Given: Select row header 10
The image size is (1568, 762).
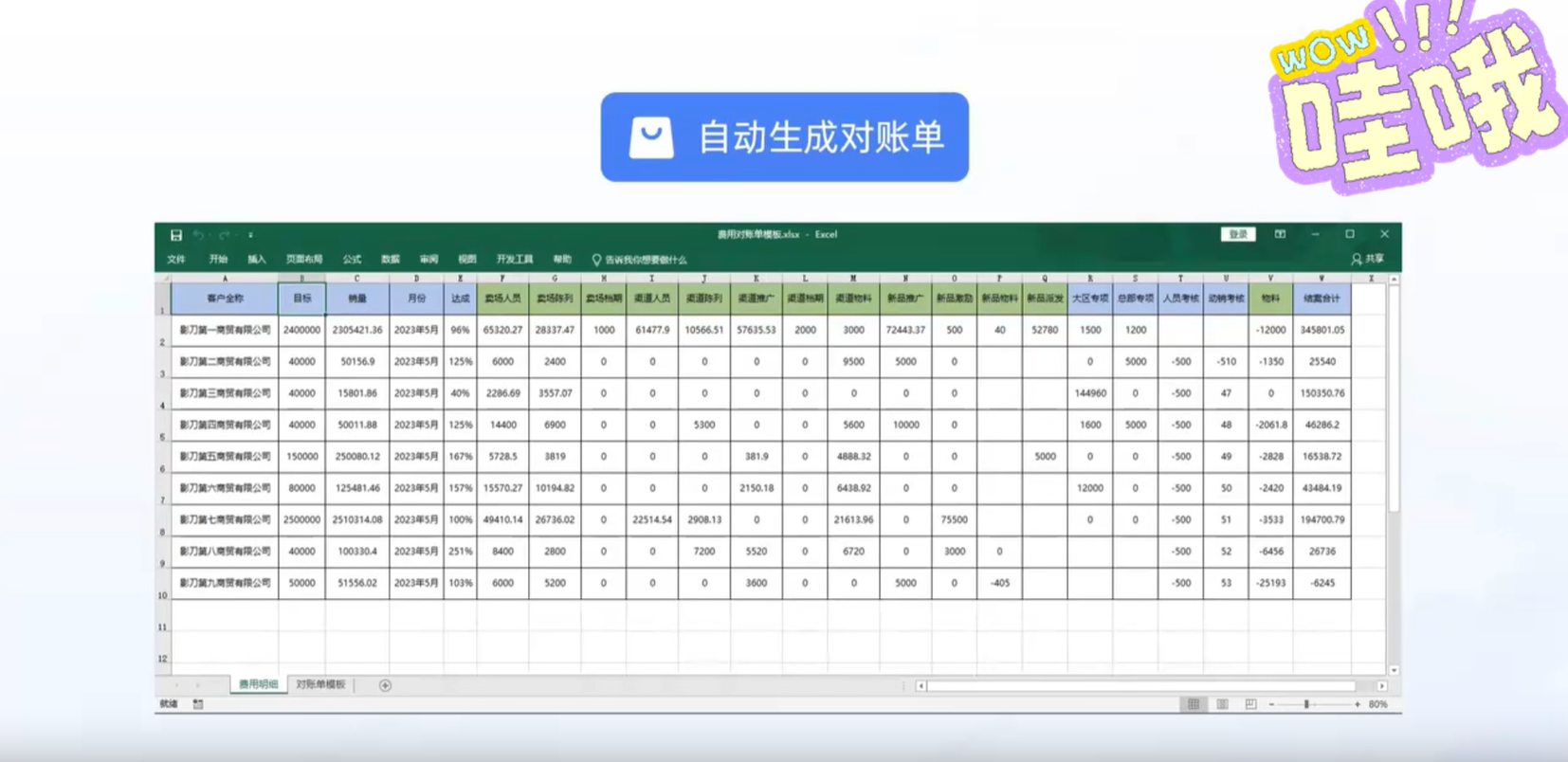Looking at the screenshot, I should 163,584.
